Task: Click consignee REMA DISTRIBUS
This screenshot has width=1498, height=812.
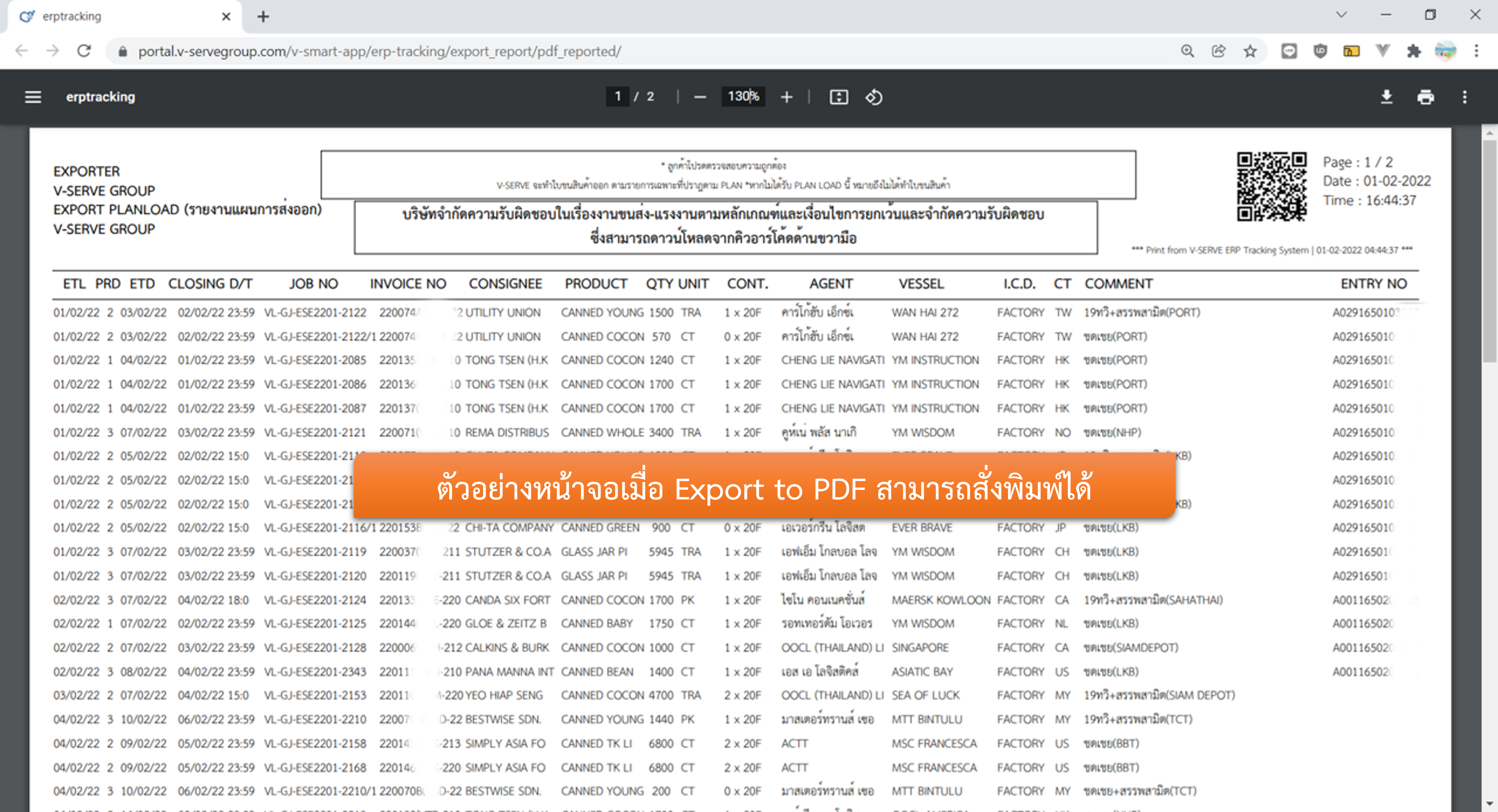Action: (x=507, y=432)
